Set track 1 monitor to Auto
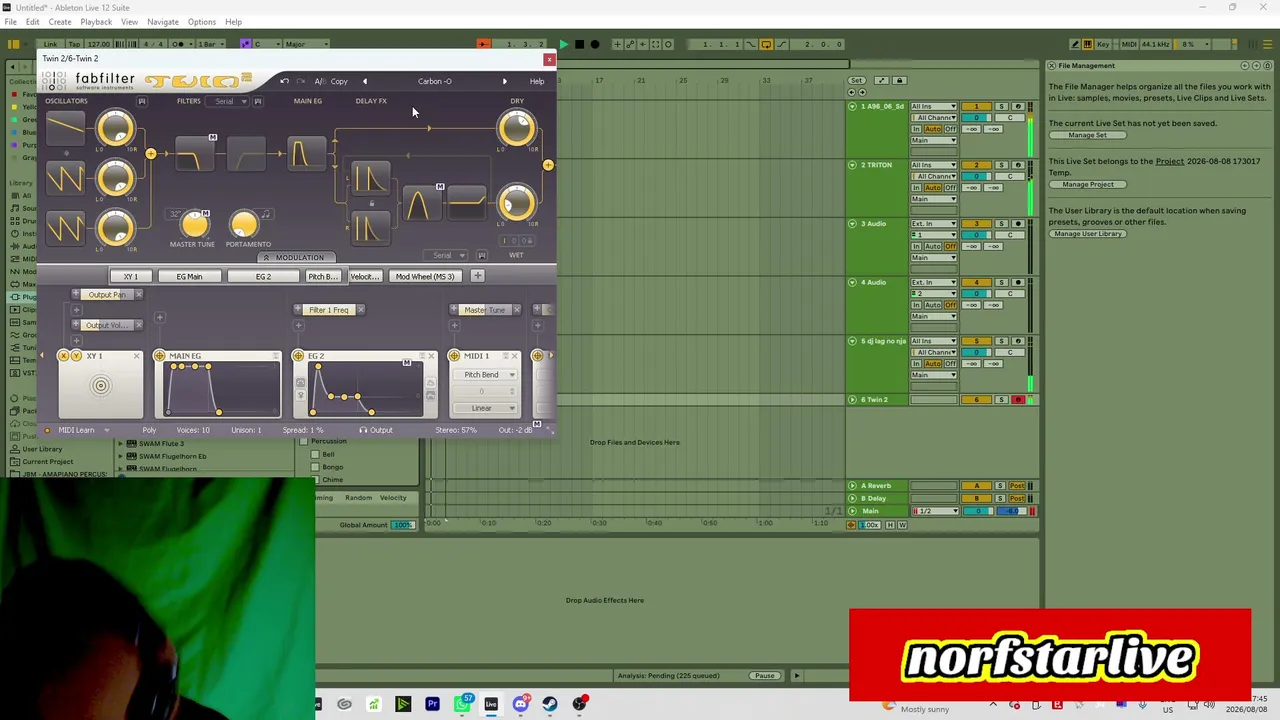1280x720 pixels. pyautogui.click(x=933, y=129)
